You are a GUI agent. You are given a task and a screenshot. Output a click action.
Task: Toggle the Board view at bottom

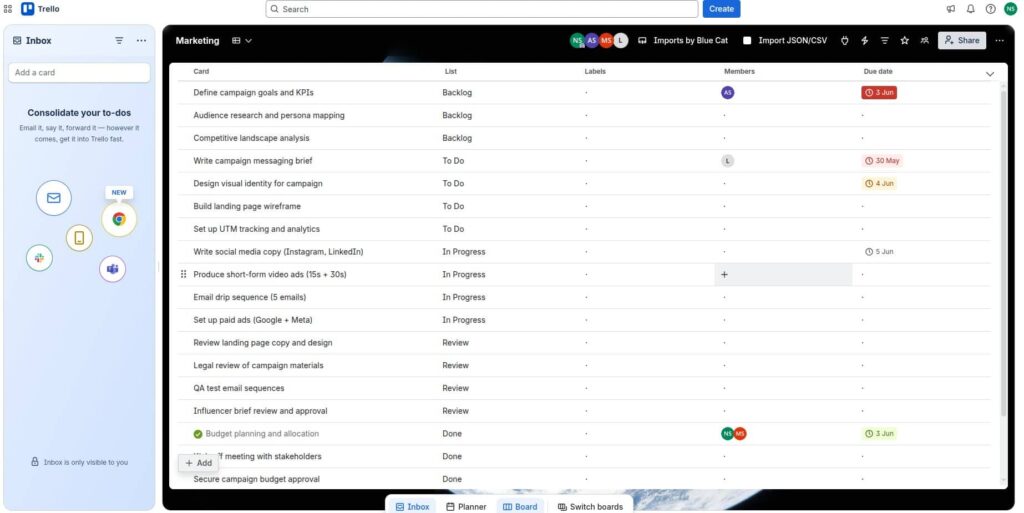tap(520, 506)
